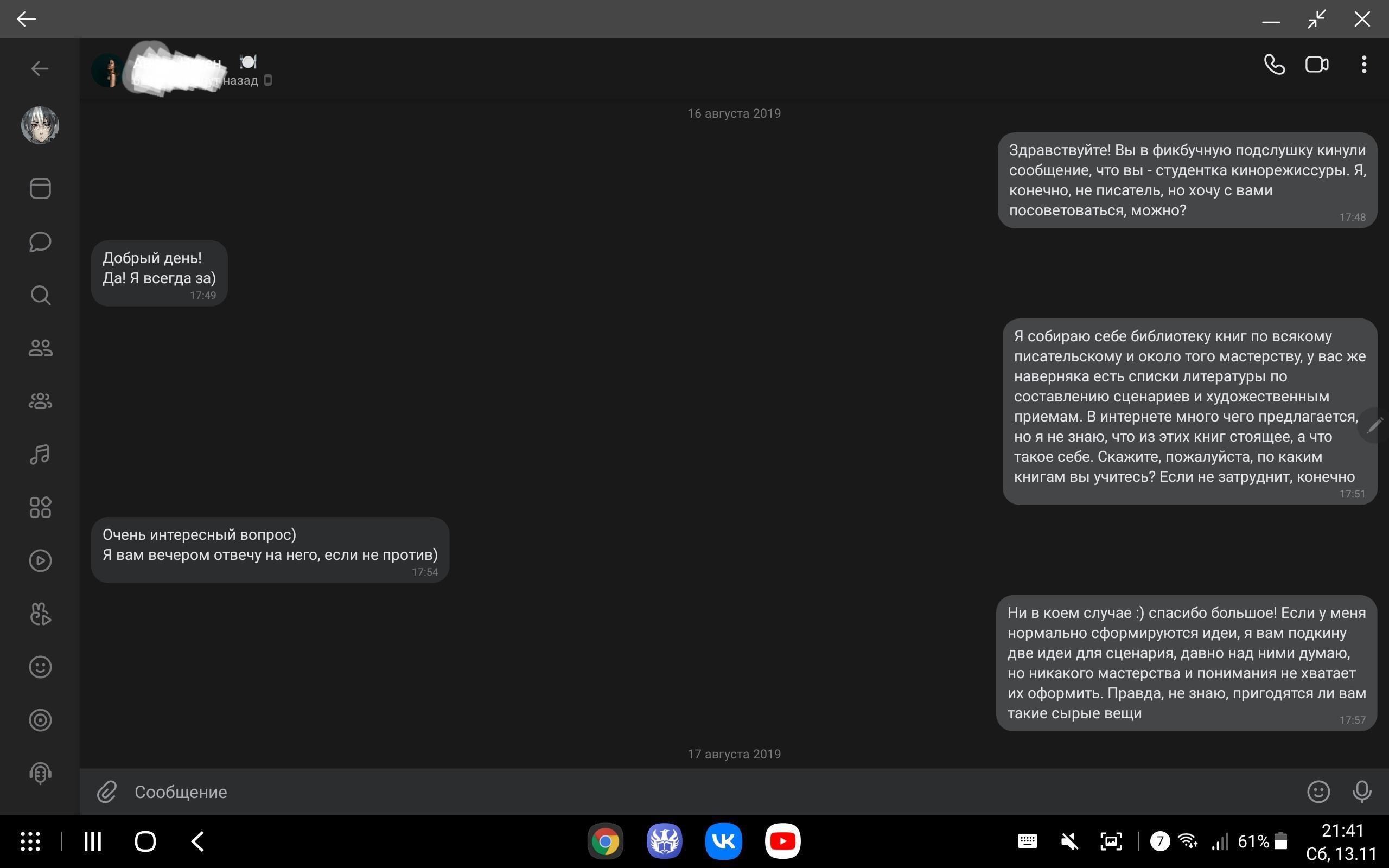The image size is (1389, 868).
Task: Toggle sound mute in system tray
Action: tap(1069, 841)
